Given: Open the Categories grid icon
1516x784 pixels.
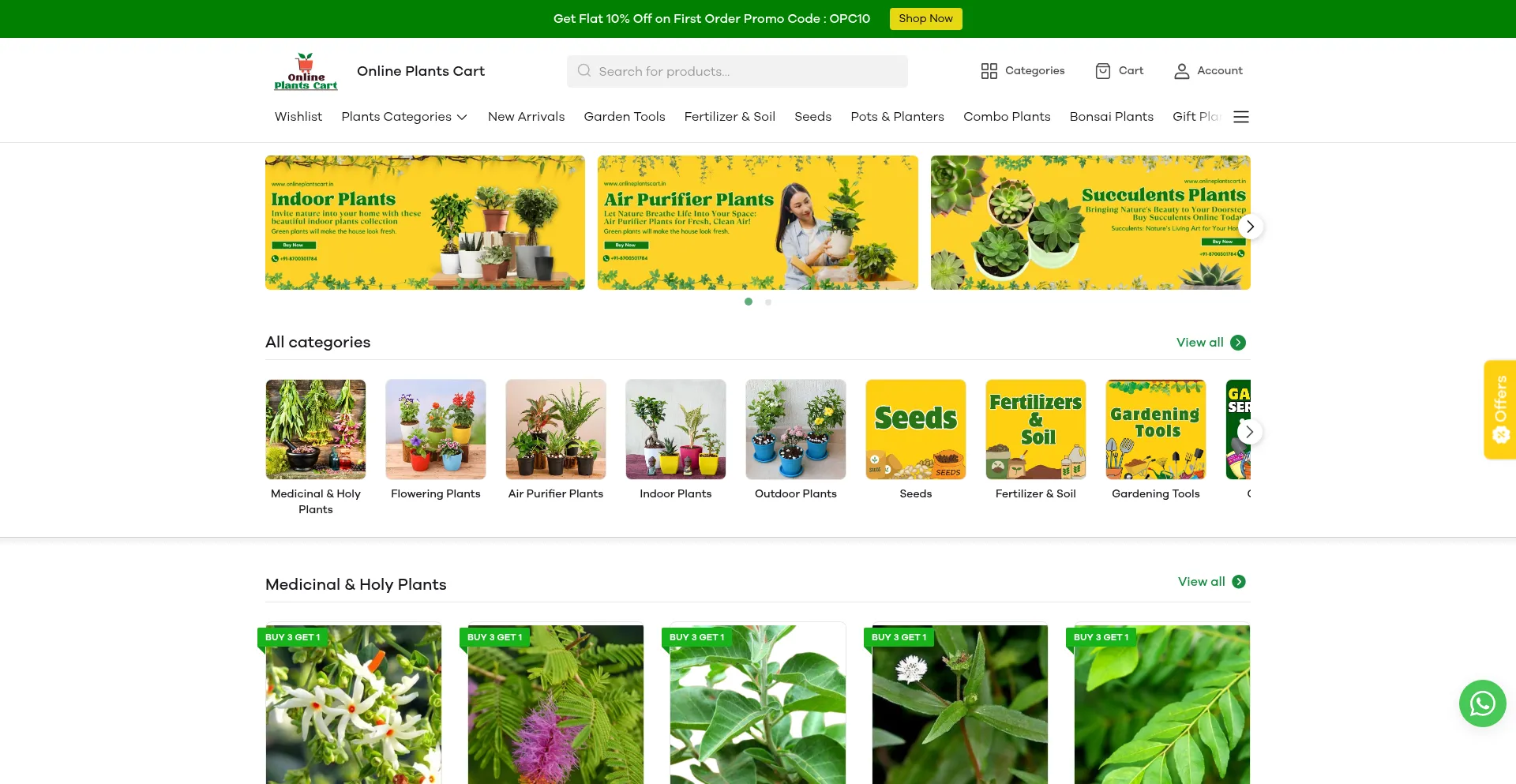Looking at the screenshot, I should 989,71.
